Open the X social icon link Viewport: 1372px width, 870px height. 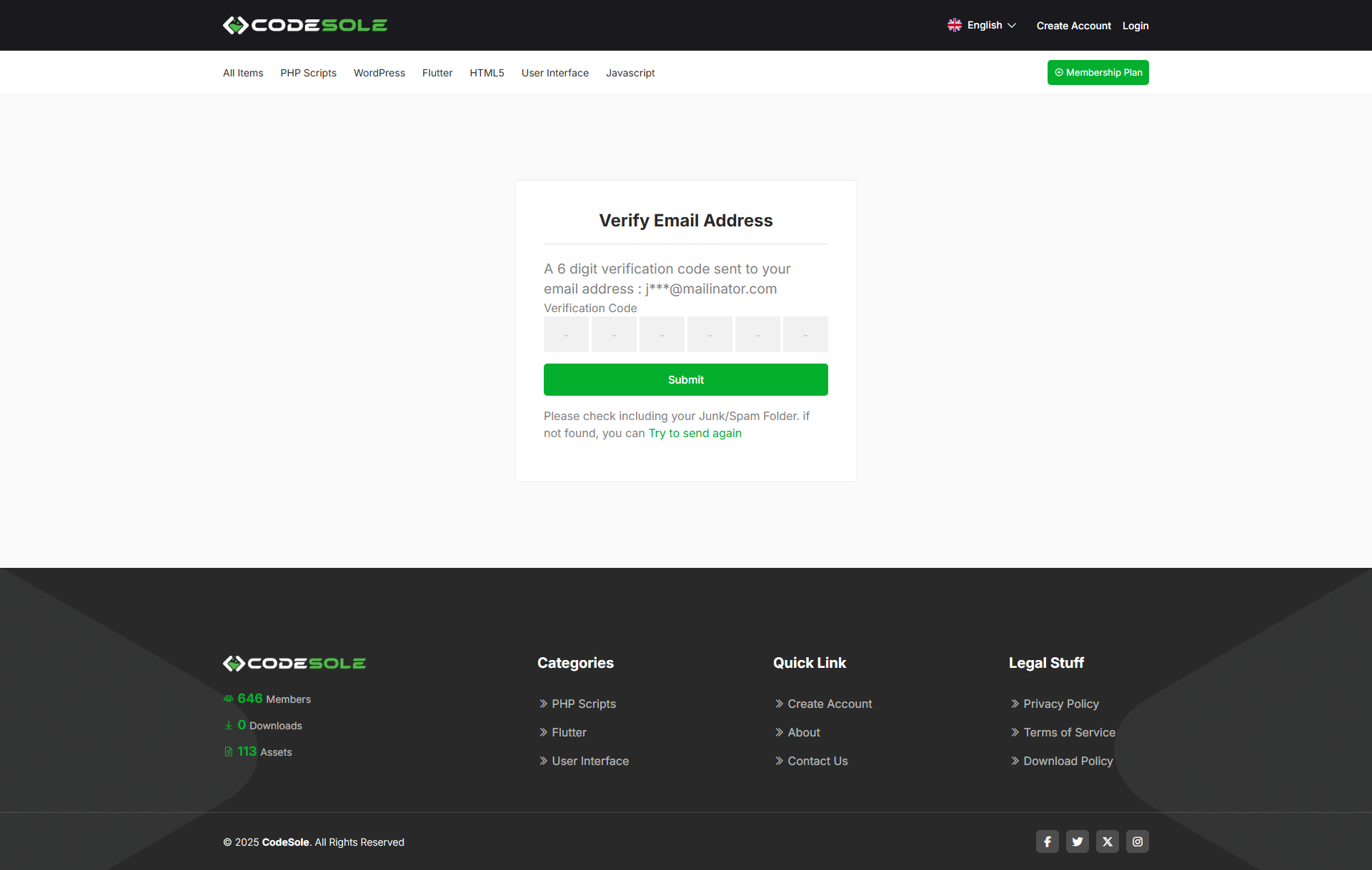[1107, 841]
